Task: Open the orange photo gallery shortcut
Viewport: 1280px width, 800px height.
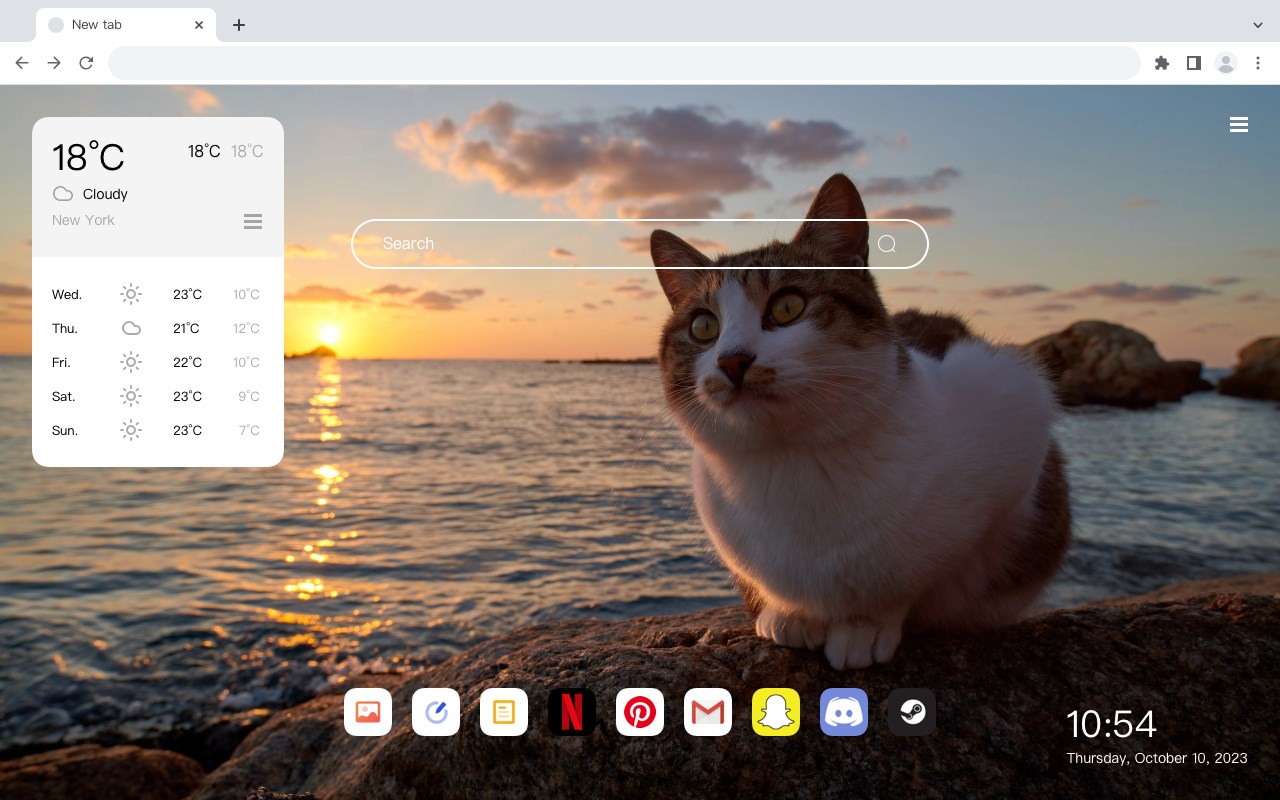Action: (x=368, y=712)
